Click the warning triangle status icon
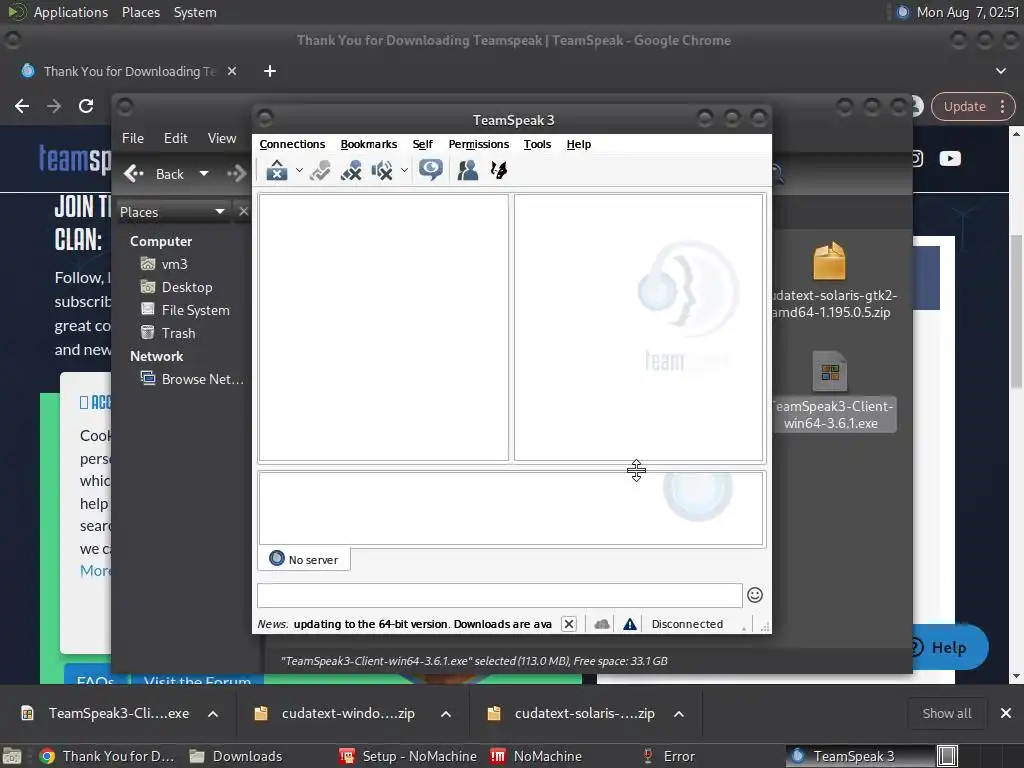Viewport: 1024px width, 768px height. click(630, 624)
